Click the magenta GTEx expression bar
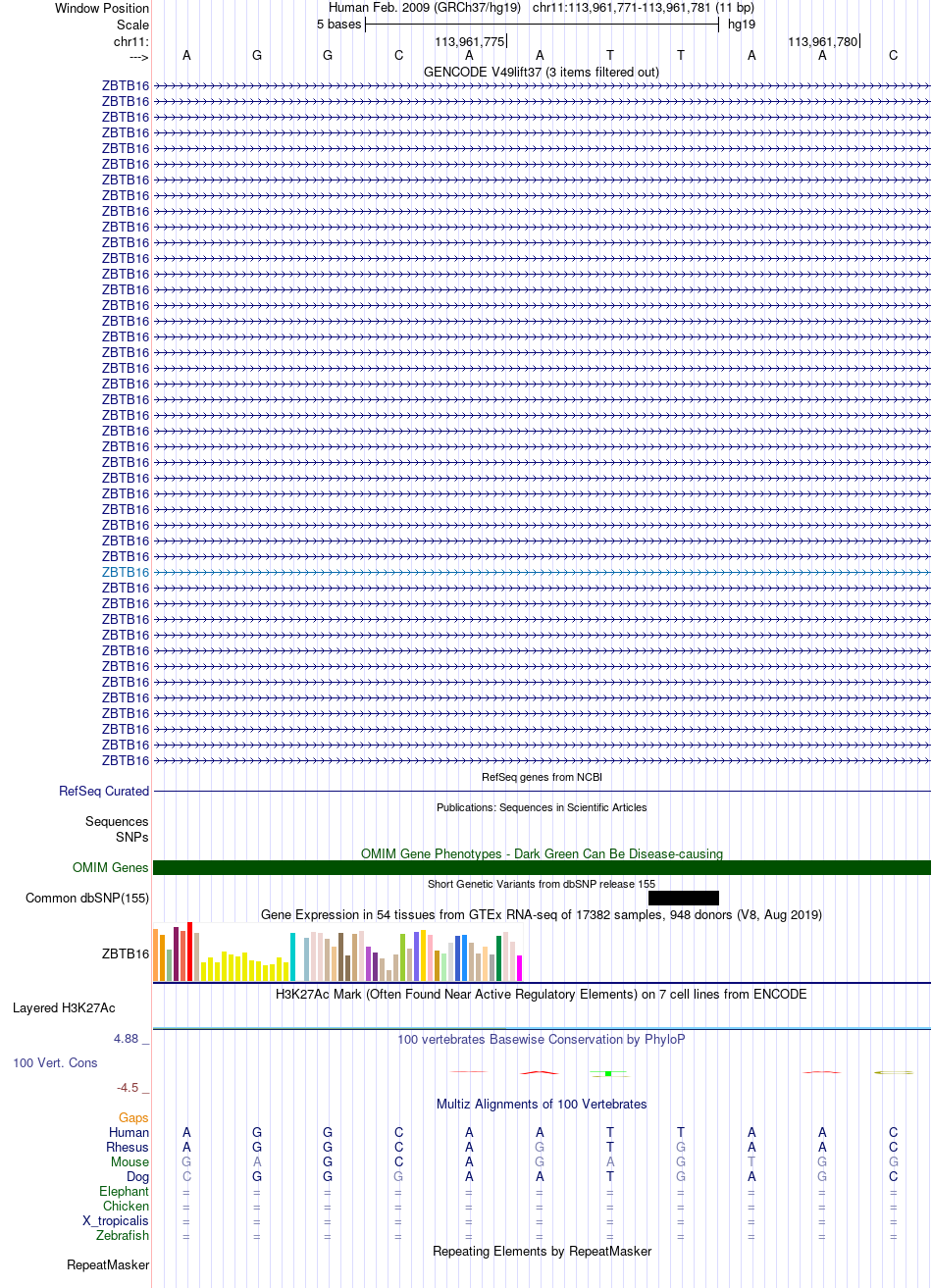932x1288 pixels. point(520,968)
